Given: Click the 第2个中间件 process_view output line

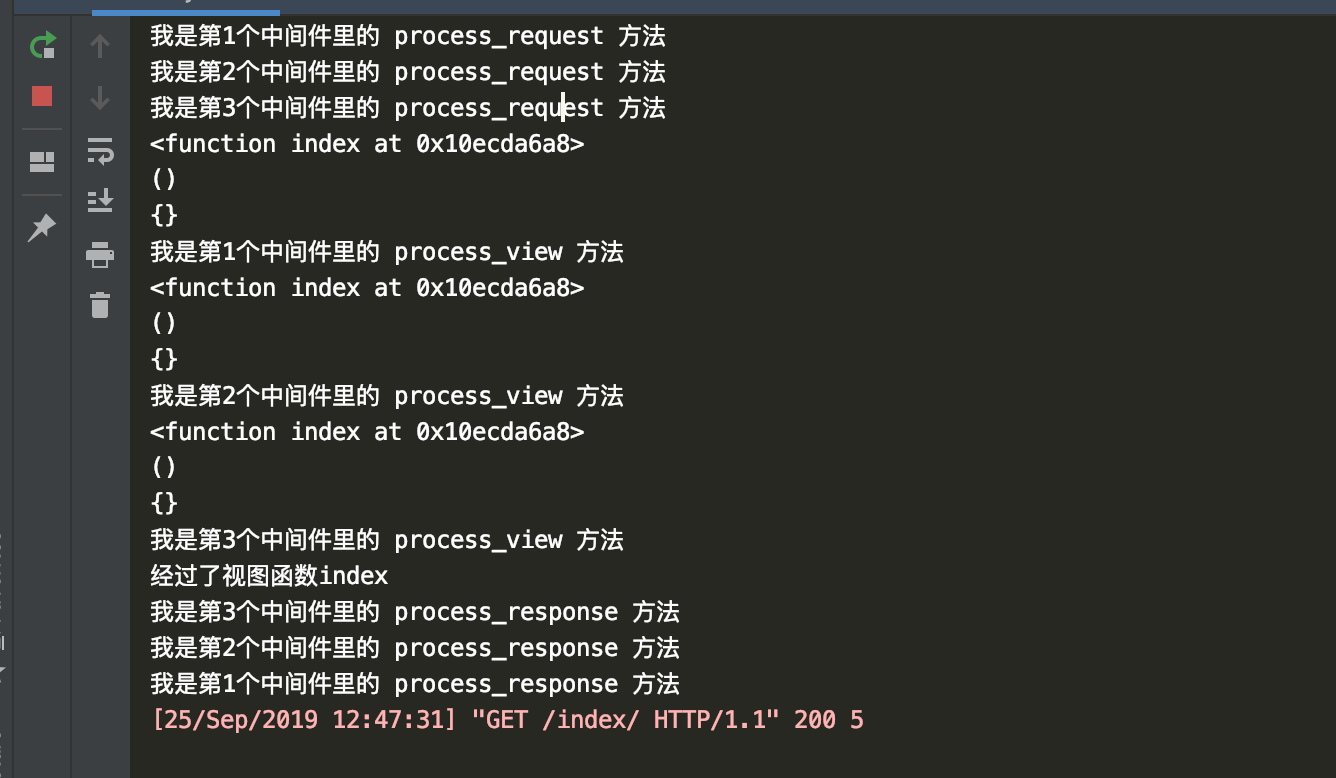Looking at the screenshot, I should [386, 396].
